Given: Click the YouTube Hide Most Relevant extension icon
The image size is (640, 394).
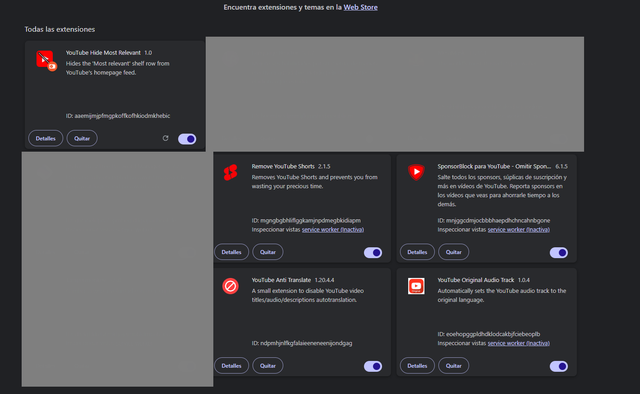Looking at the screenshot, I should (x=46, y=60).
